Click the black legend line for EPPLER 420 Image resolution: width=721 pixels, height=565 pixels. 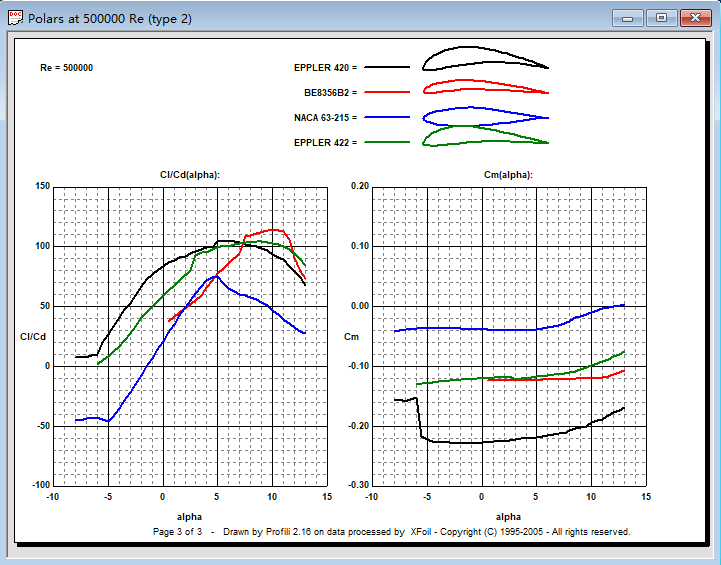(387, 67)
